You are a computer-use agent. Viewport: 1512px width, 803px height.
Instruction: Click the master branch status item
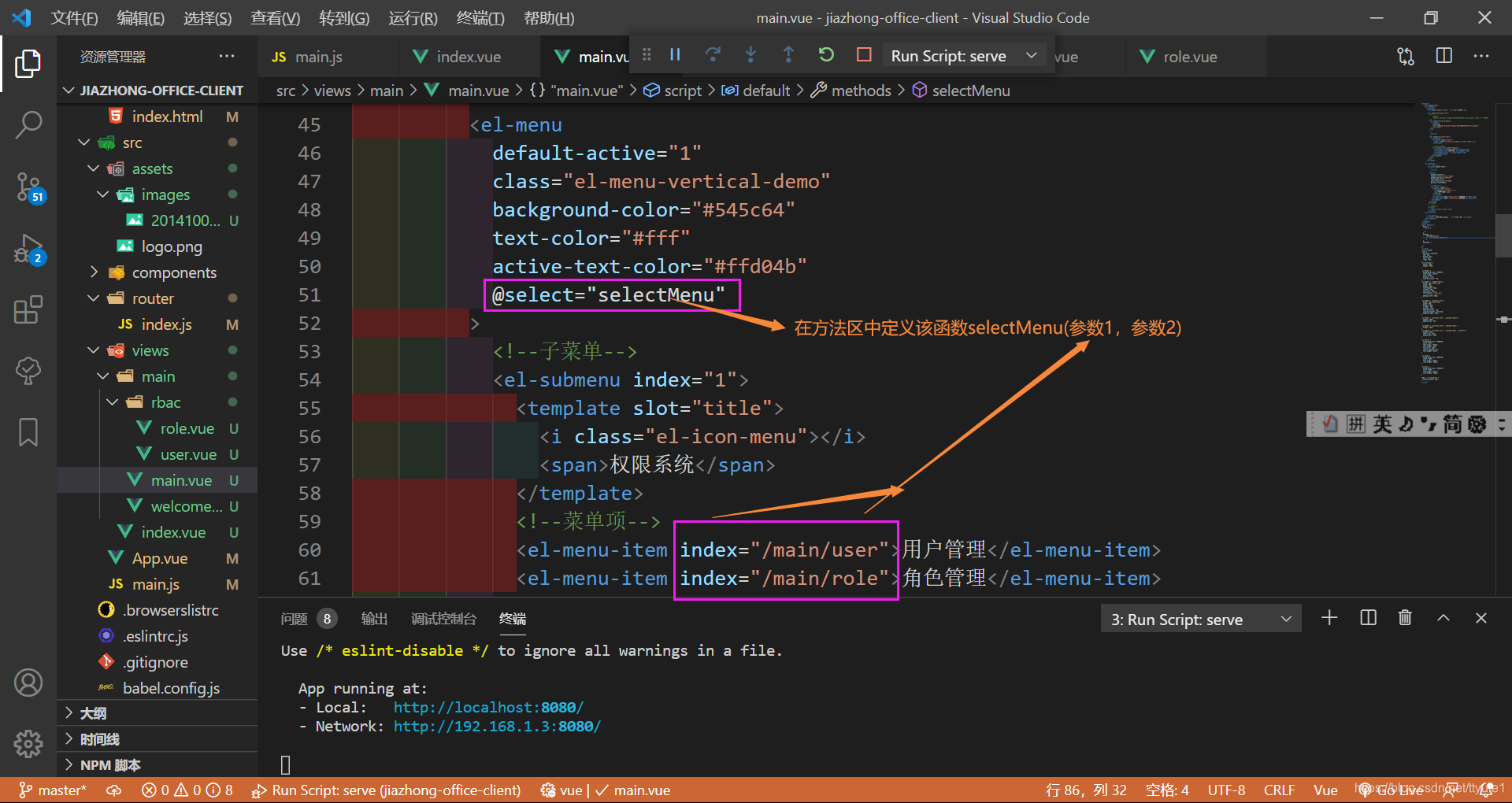tap(53, 790)
